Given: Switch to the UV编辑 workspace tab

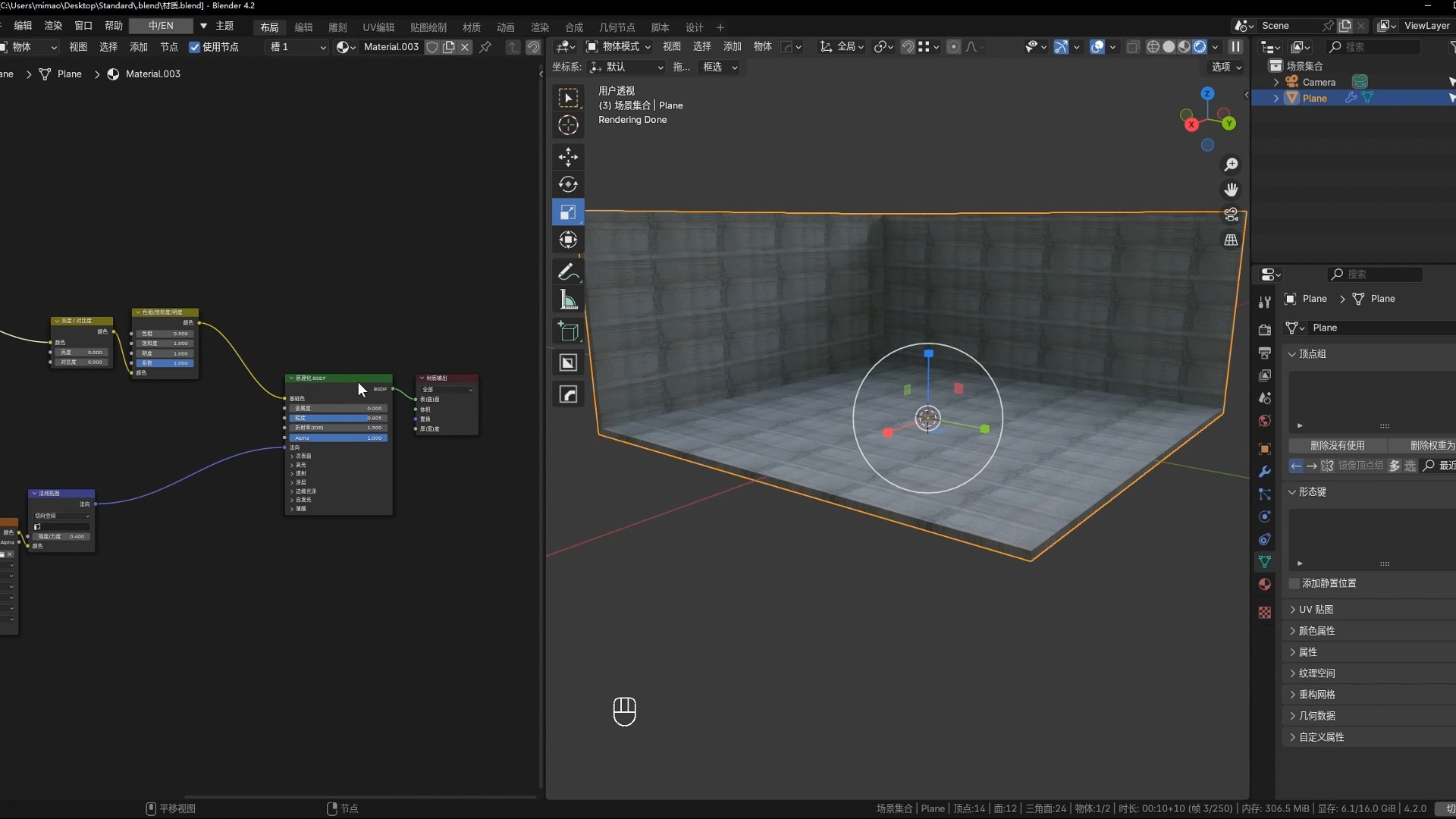Looking at the screenshot, I should 378,27.
